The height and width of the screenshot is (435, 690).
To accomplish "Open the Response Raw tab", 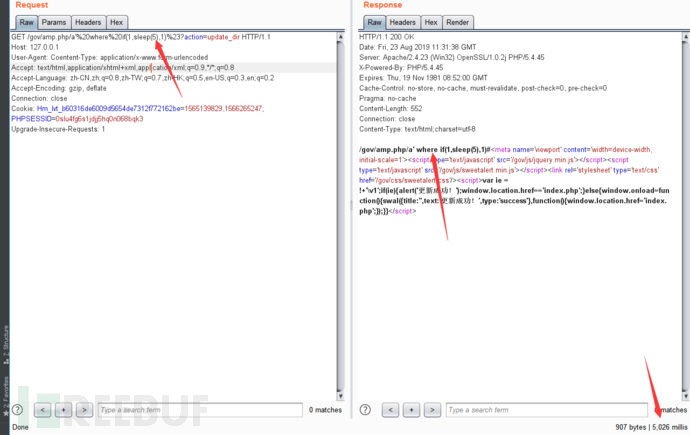I will coord(374,22).
